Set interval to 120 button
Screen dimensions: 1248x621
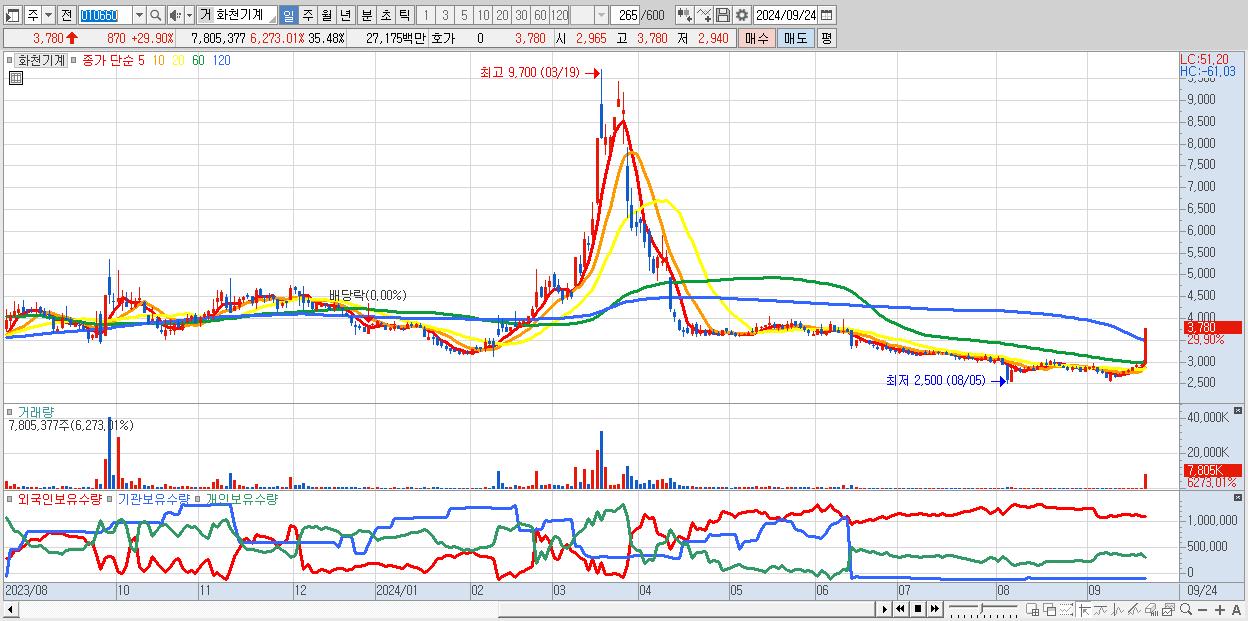(559, 15)
